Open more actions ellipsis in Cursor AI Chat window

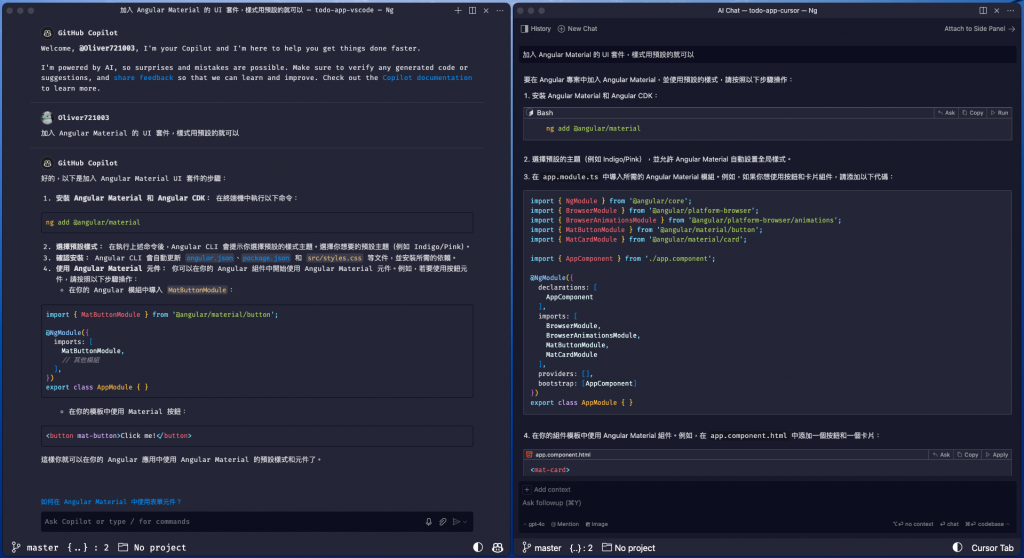click(1010, 10)
